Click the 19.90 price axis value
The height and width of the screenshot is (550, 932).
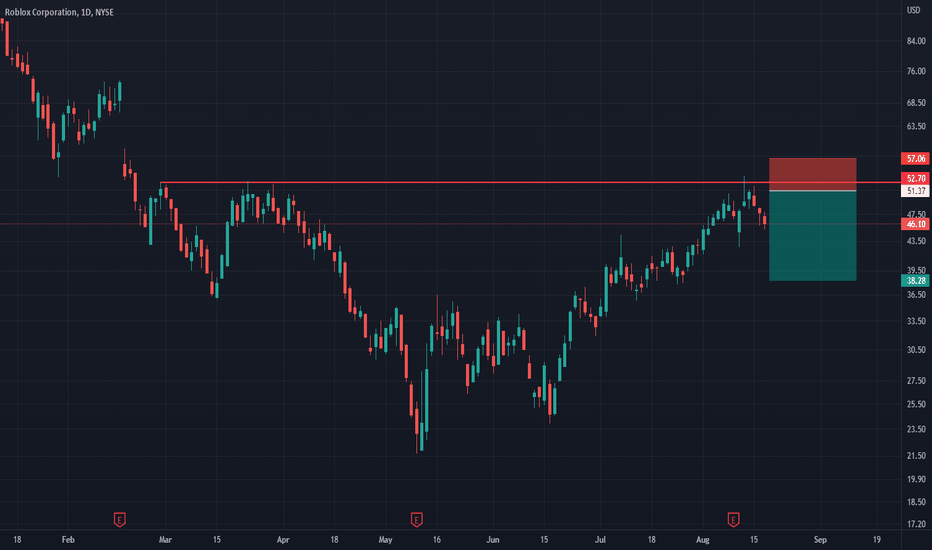pyautogui.click(x=916, y=479)
